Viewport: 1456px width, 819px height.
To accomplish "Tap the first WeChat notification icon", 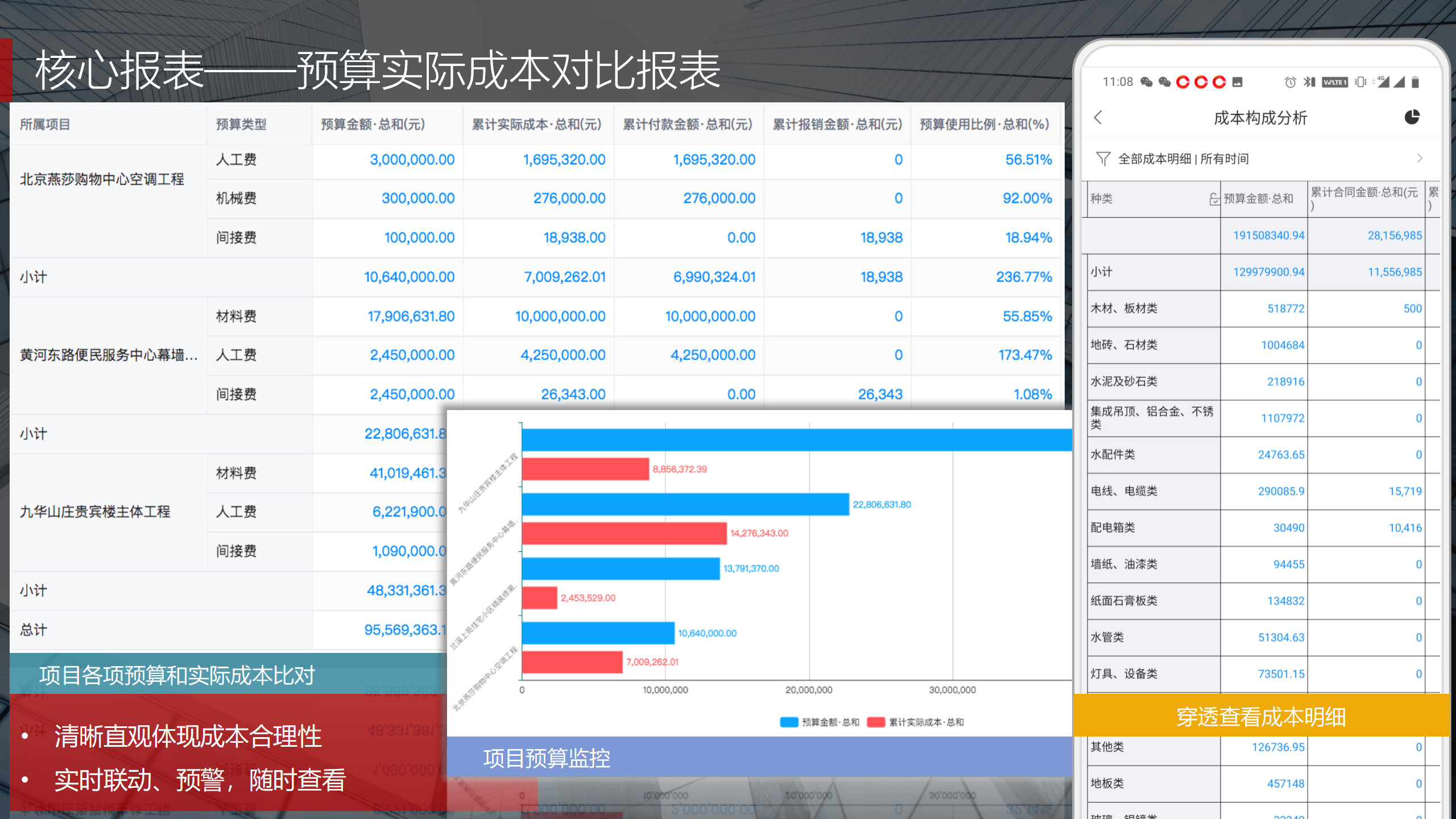I will tap(1146, 82).
